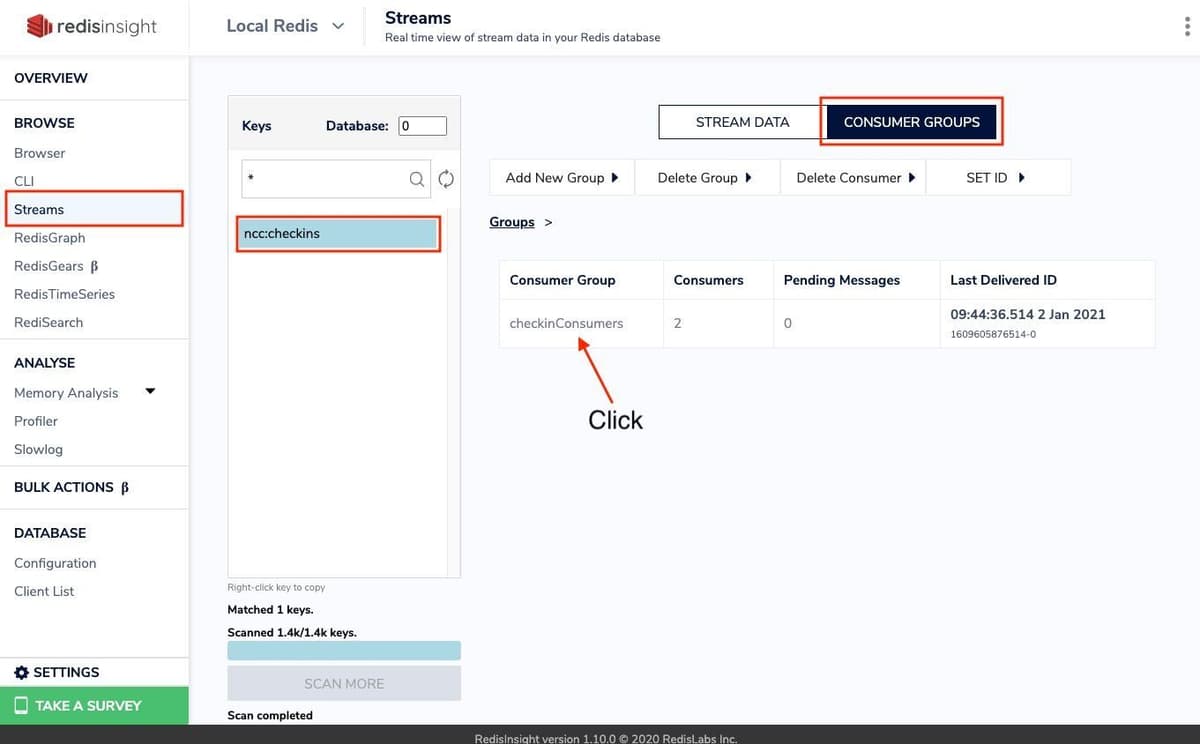The width and height of the screenshot is (1200, 744).
Task: Focus the Database number input field
Action: [x=422, y=126]
